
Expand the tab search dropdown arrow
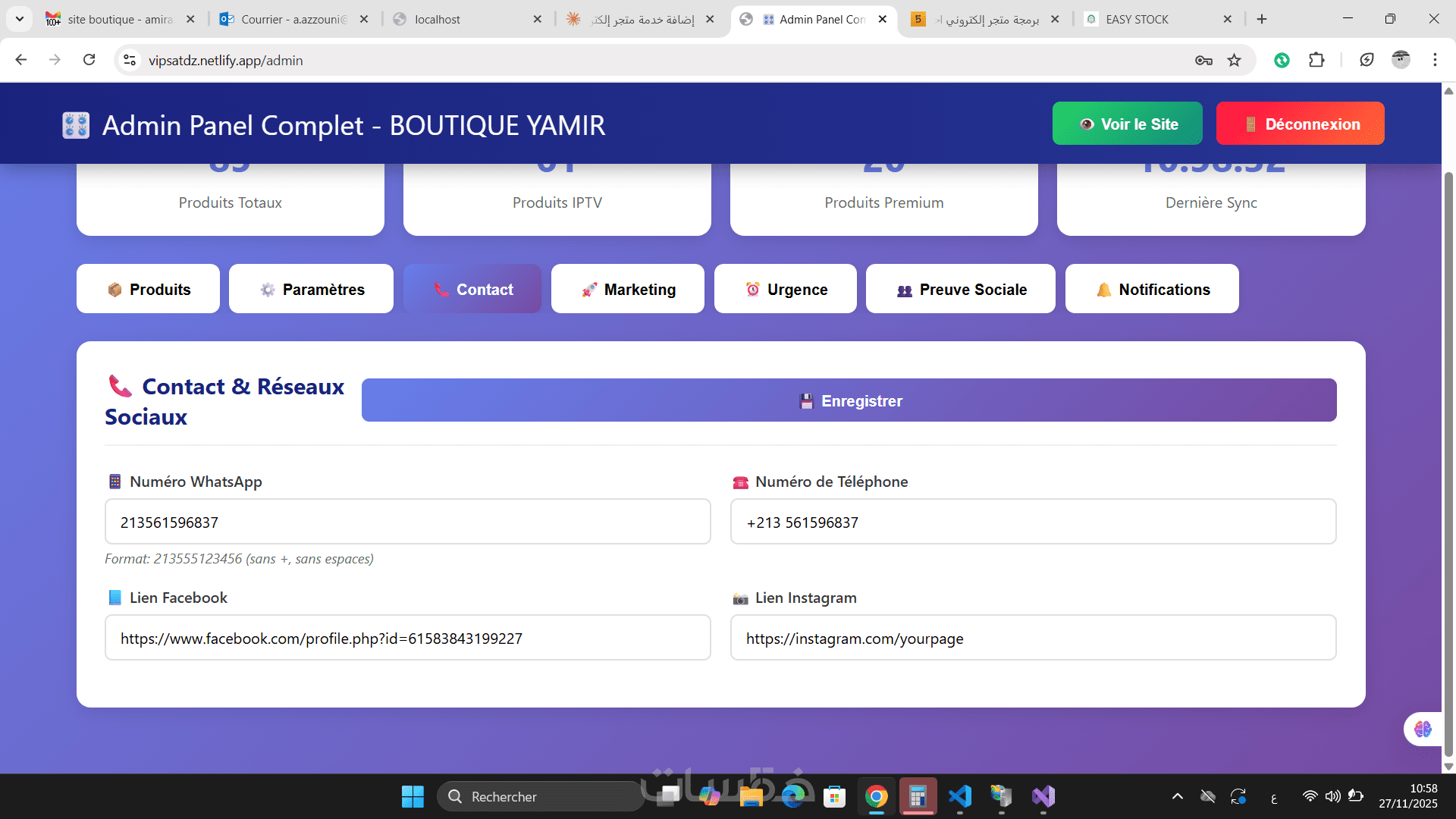[x=19, y=19]
